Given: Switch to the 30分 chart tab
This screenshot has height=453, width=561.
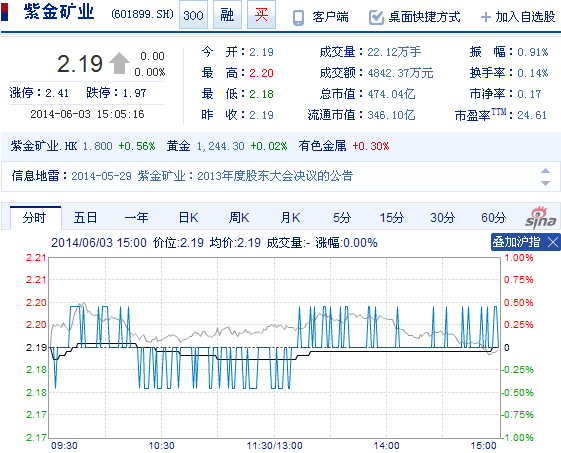Looking at the screenshot, I should click(x=443, y=218).
